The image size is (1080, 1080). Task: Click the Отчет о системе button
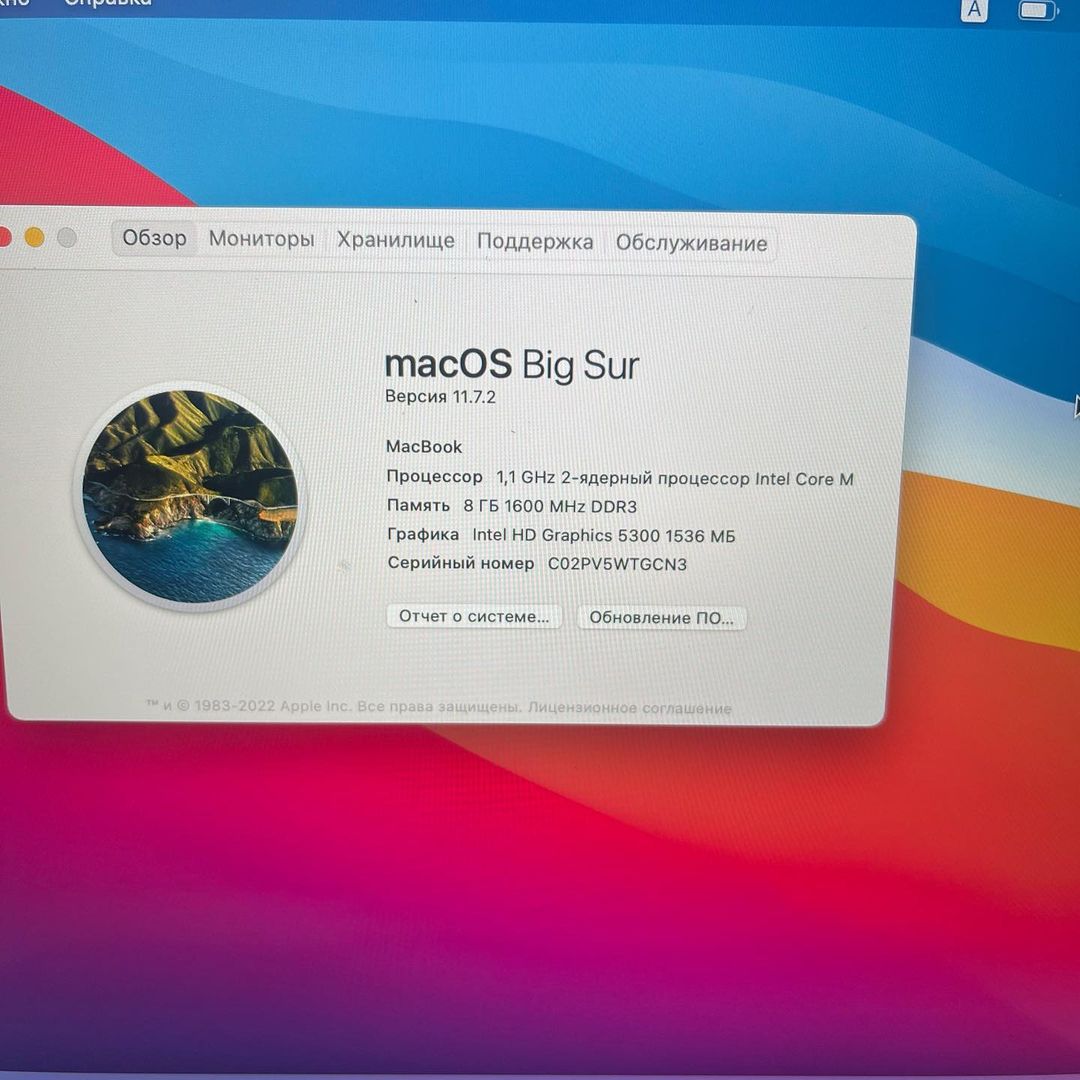[474, 616]
